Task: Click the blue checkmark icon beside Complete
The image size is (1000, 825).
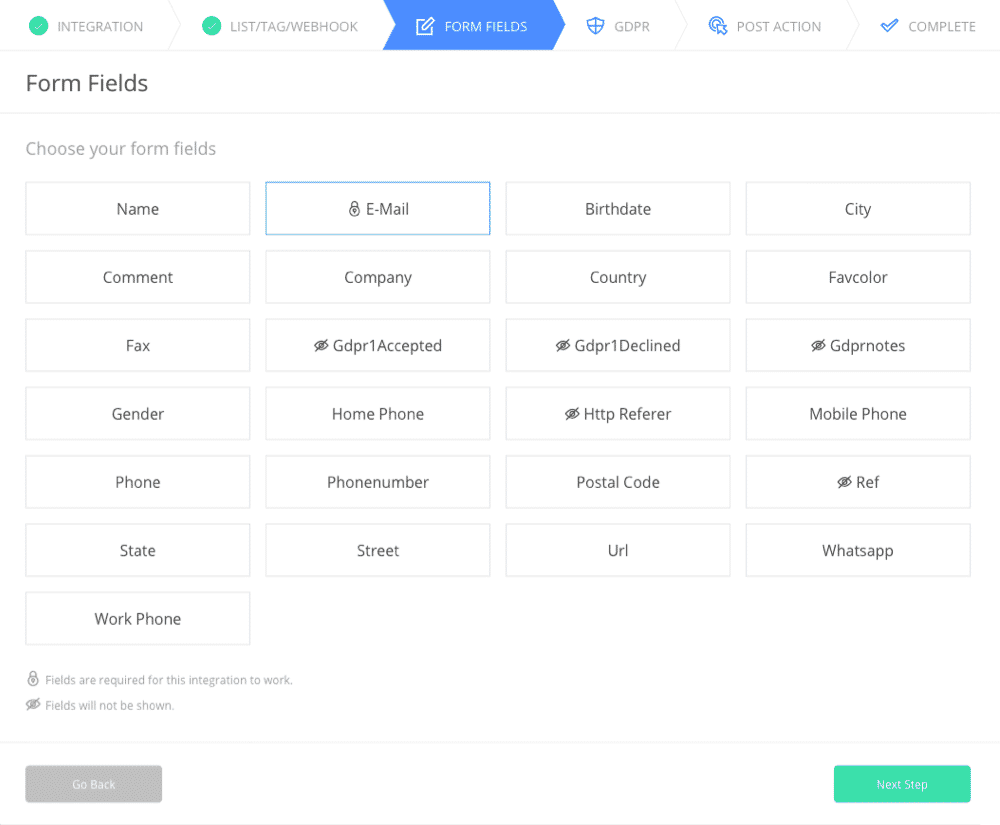Action: point(889,26)
